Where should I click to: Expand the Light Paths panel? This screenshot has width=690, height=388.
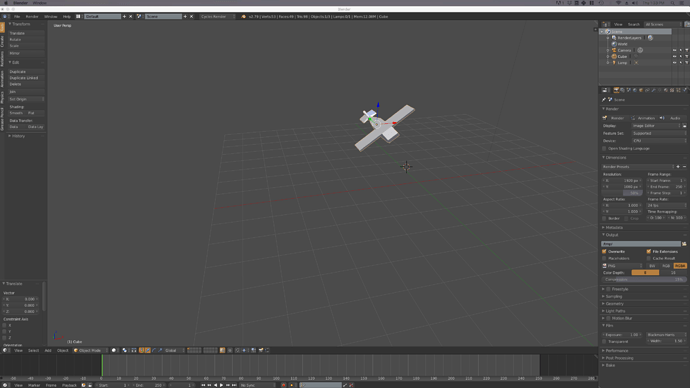(x=614, y=311)
